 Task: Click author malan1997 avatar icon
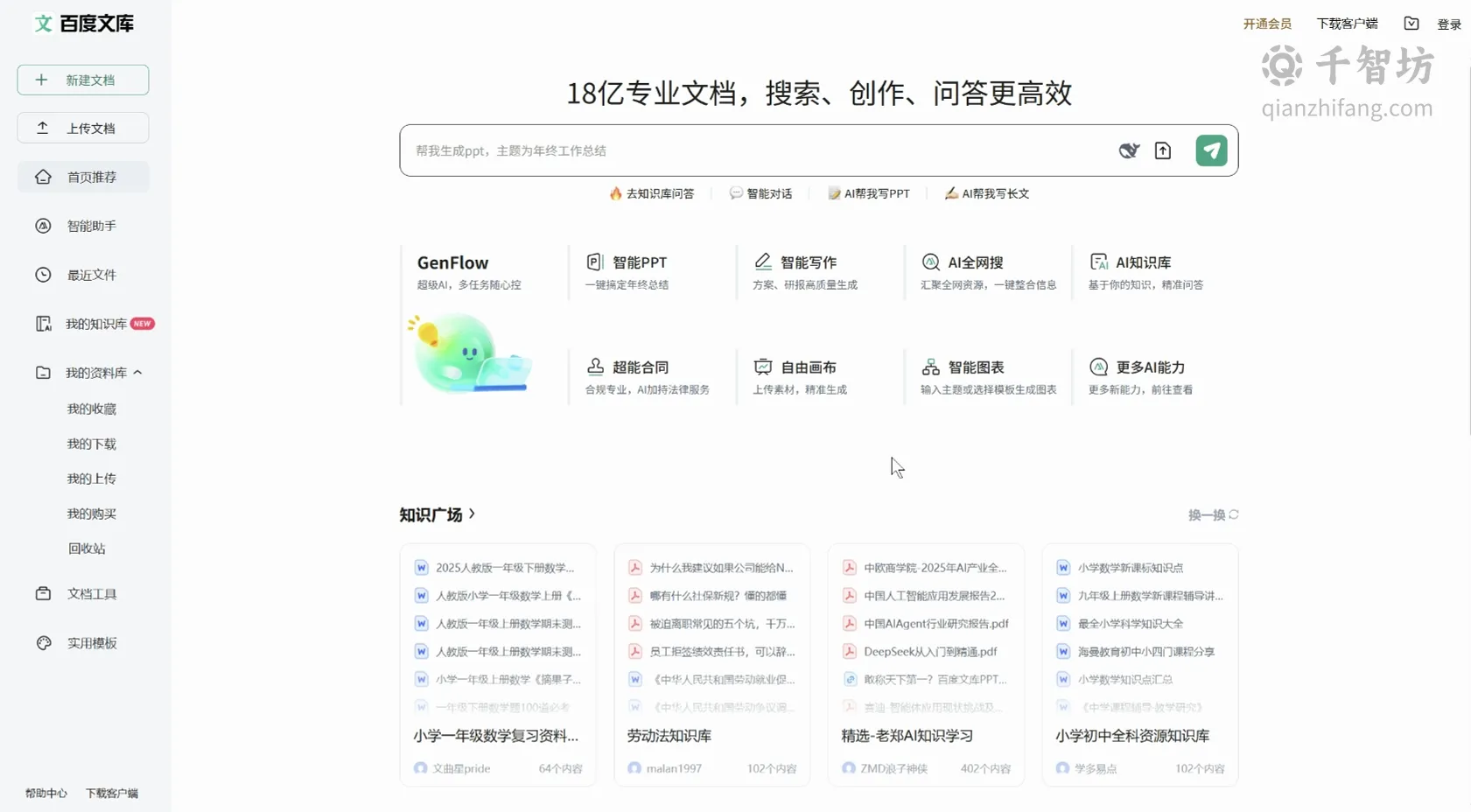click(634, 768)
